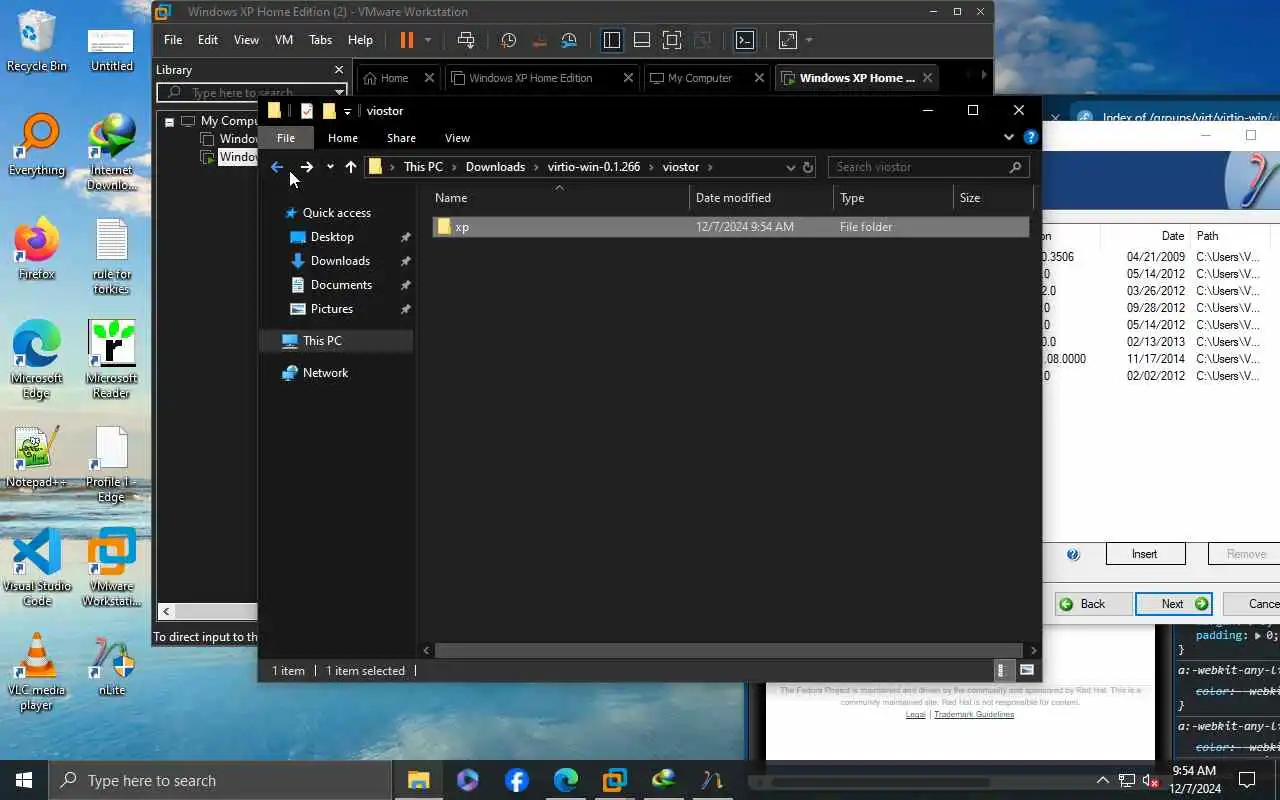Screen dimensions: 1280x800
Task: Click Properties icon in Explorer quick access toolbar
Action: (307, 111)
